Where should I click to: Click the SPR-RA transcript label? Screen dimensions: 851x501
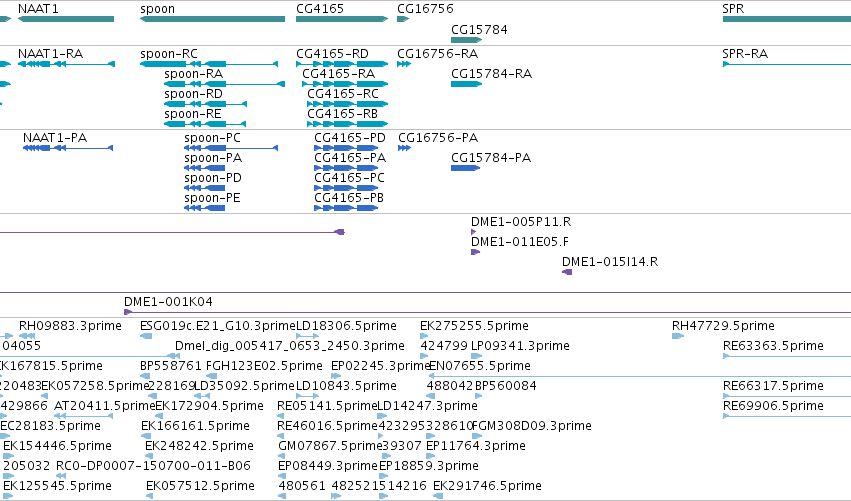coord(745,54)
